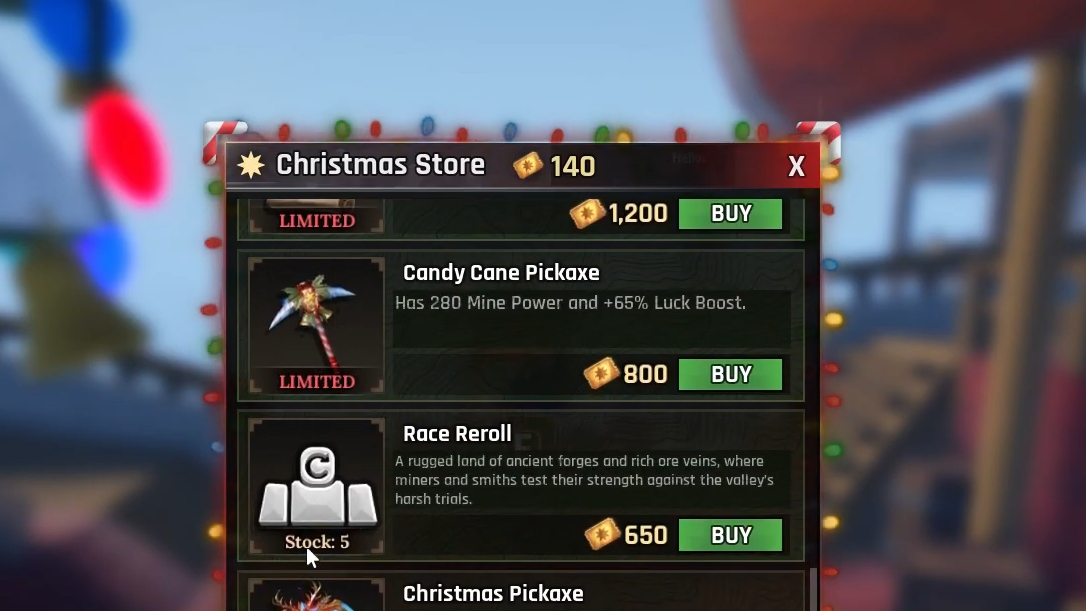The height and width of the screenshot is (611, 1086).
Task: Click the ticket icon beside 800 price
Action: click(600, 373)
